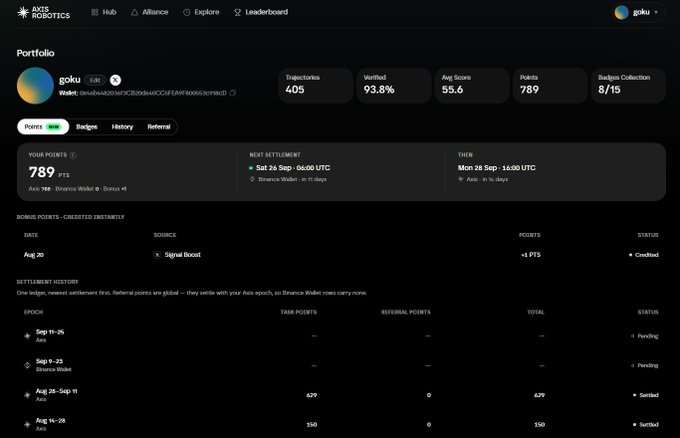Click the +1 PTS bonus value

531,255
